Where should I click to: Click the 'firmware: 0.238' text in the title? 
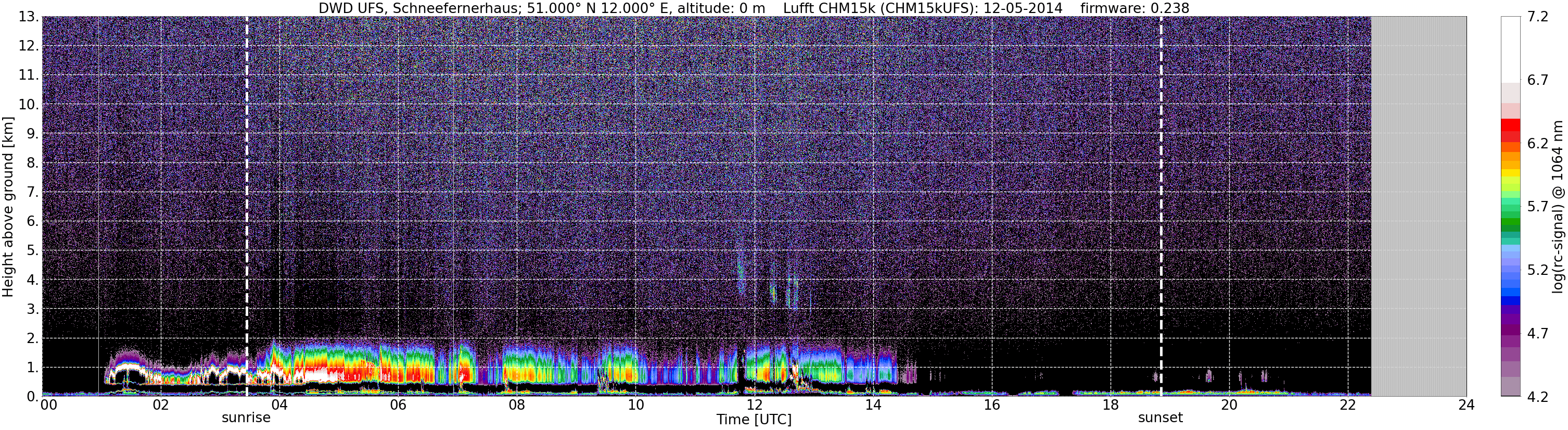click(x=1134, y=8)
